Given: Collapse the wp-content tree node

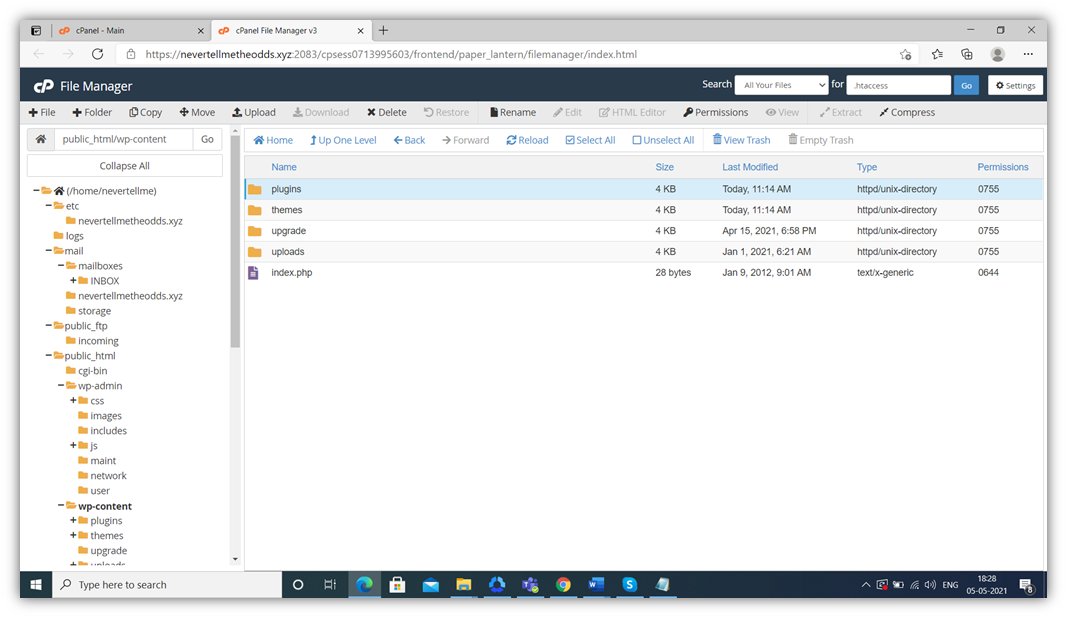Looking at the screenshot, I should tap(61, 505).
